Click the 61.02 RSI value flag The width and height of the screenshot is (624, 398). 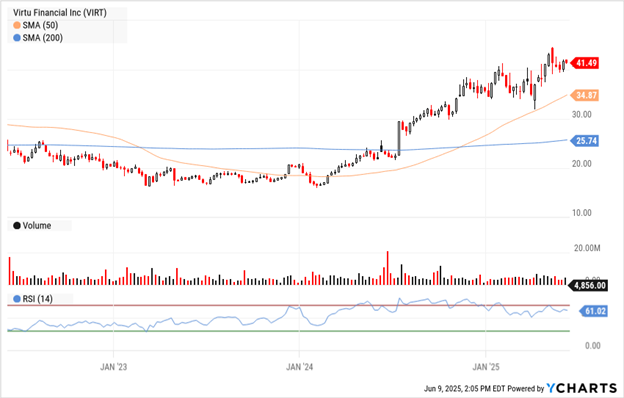click(x=593, y=311)
